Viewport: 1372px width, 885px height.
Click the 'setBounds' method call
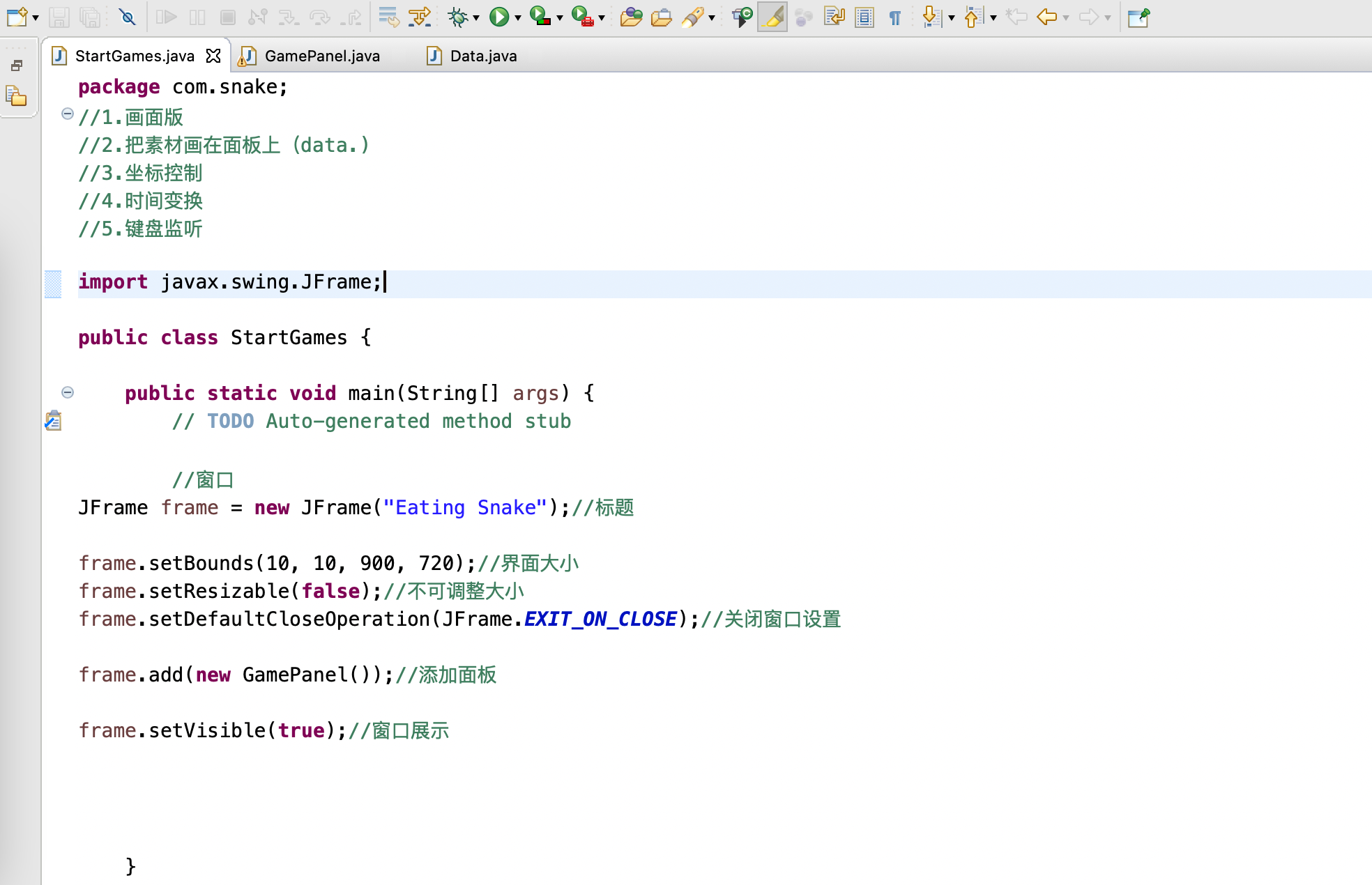[201, 563]
